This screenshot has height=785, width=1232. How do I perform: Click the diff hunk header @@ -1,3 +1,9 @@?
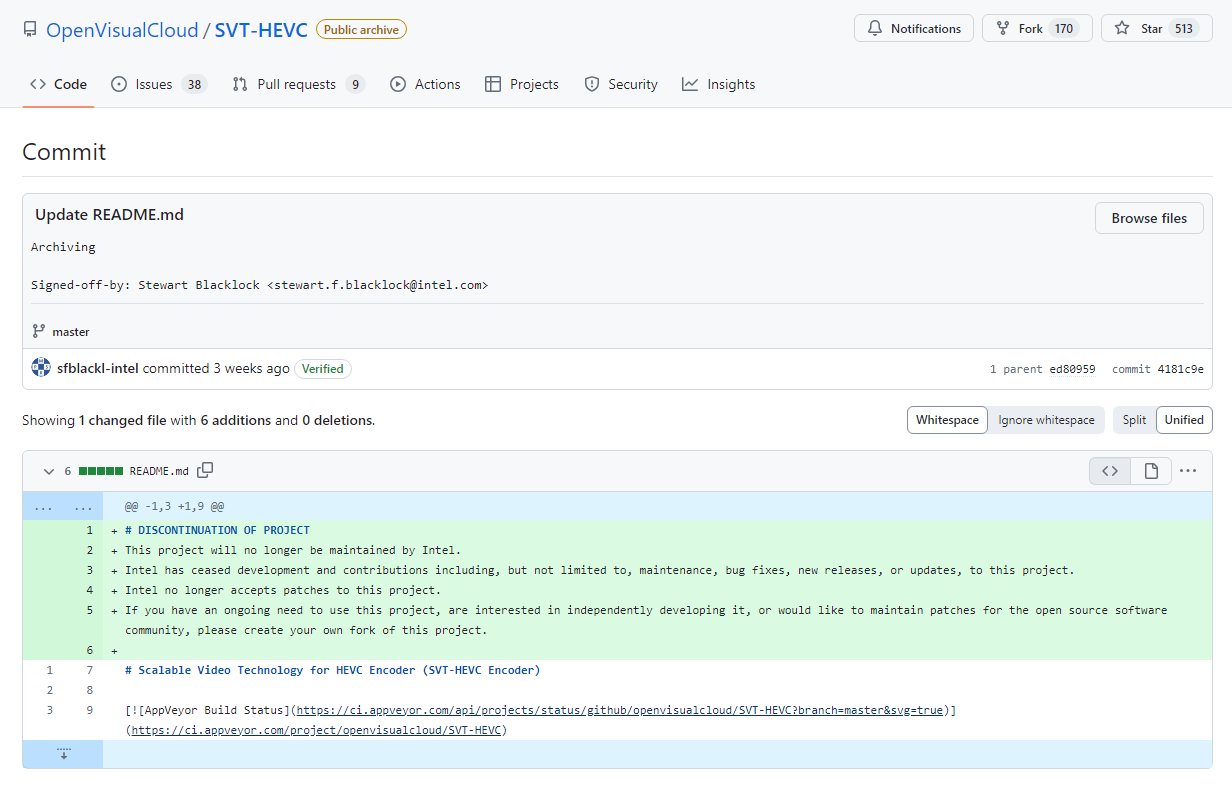[x=174, y=507]
